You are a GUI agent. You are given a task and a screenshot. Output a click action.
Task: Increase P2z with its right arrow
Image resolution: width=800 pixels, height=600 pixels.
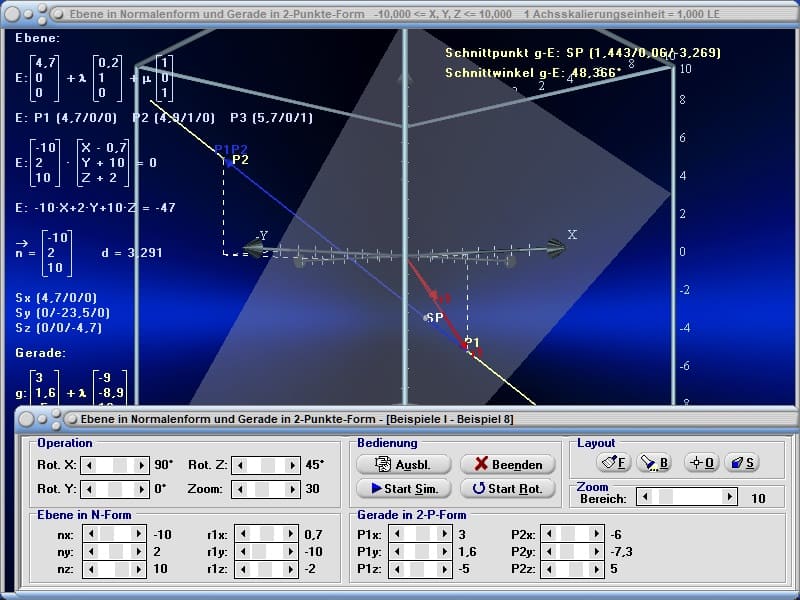[596, 569]
